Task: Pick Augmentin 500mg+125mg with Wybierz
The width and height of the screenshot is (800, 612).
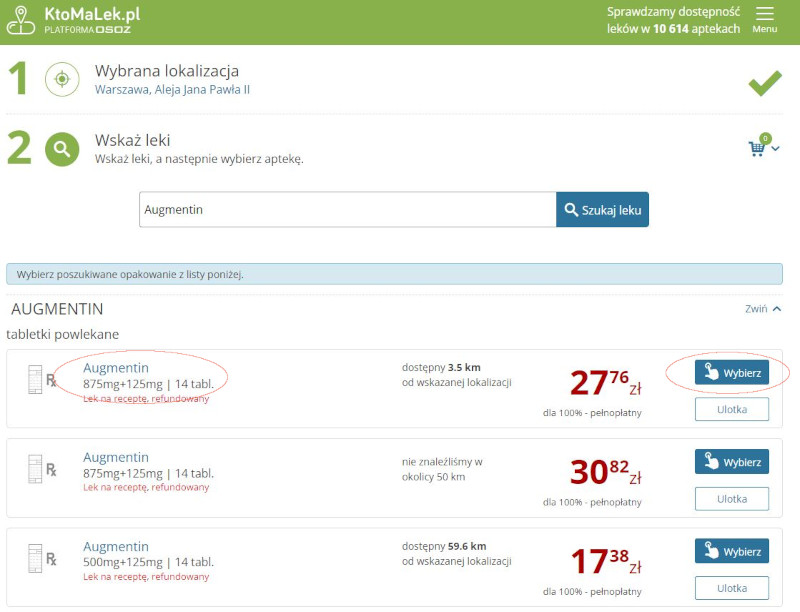Action: point(731,551)
